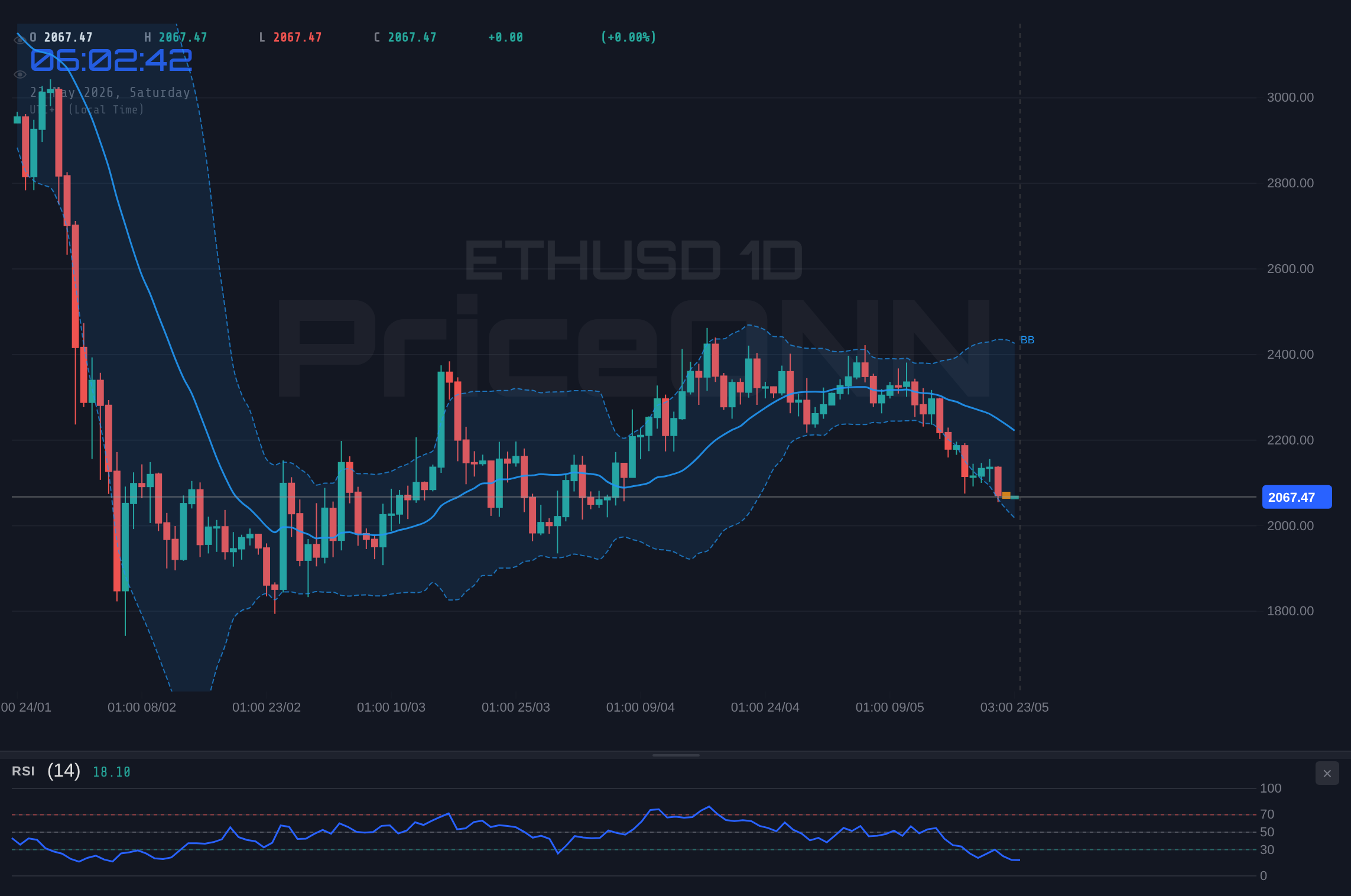Click the RSI 0 scale label

[x=1264, y=876]
